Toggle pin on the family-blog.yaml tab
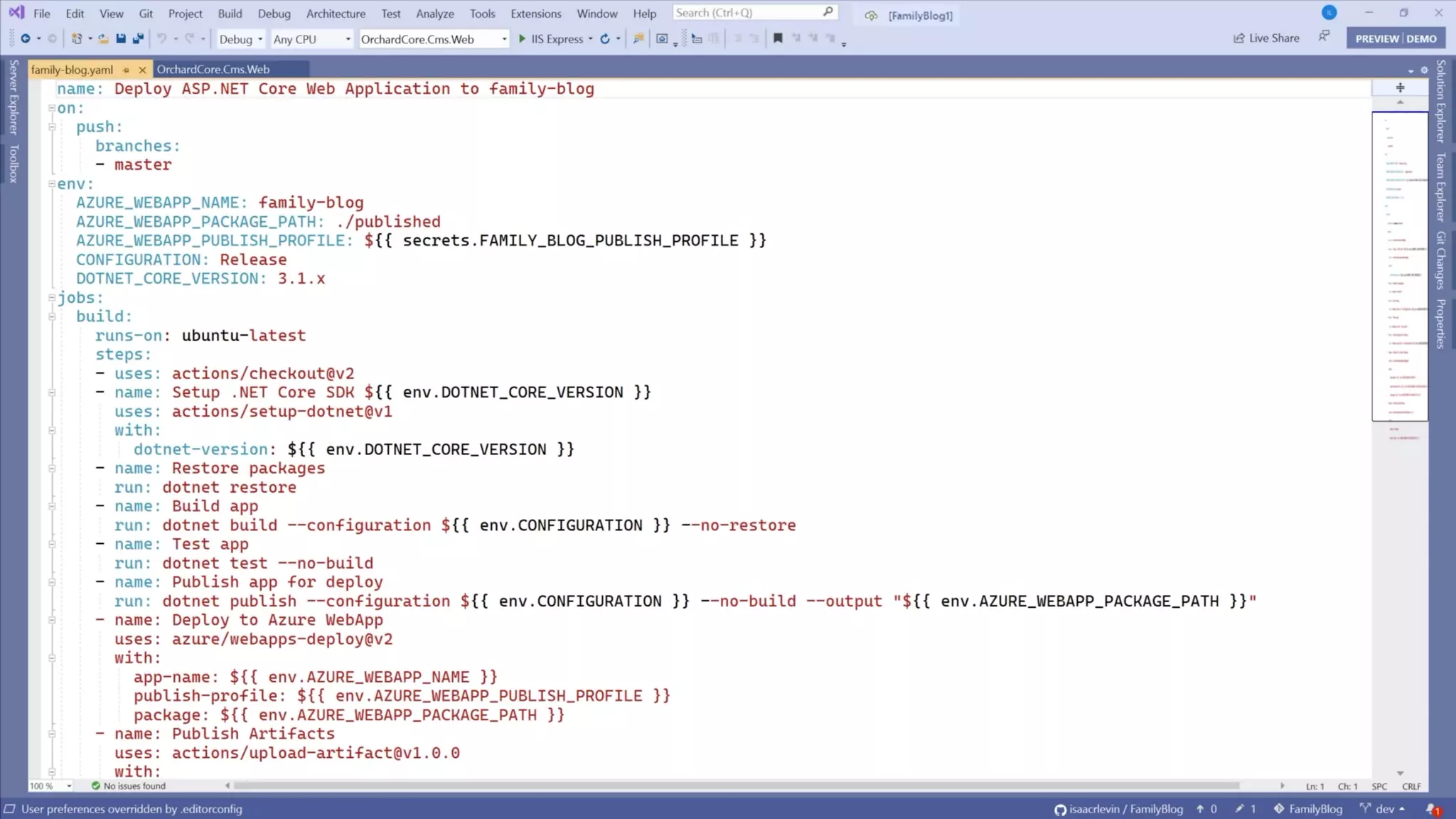The width and height of the screenshot is (1456, 819). (126, 70)
